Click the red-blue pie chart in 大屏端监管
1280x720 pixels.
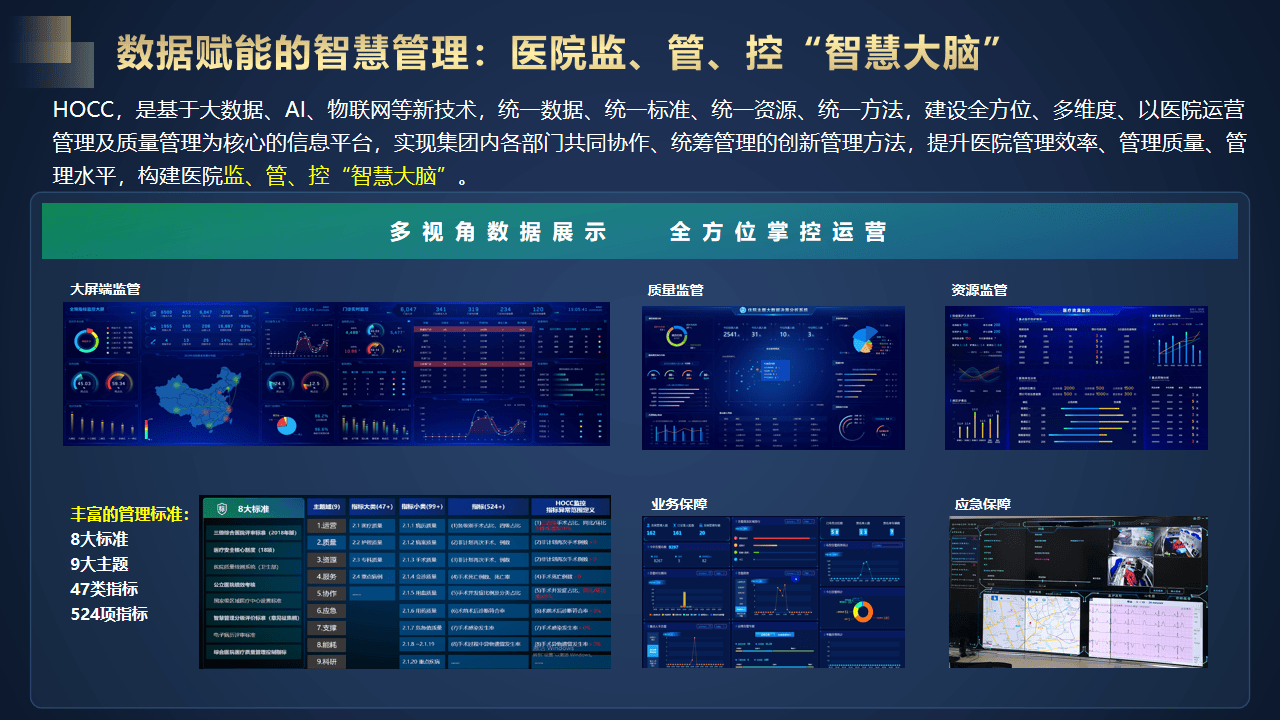tap(286, 425)
